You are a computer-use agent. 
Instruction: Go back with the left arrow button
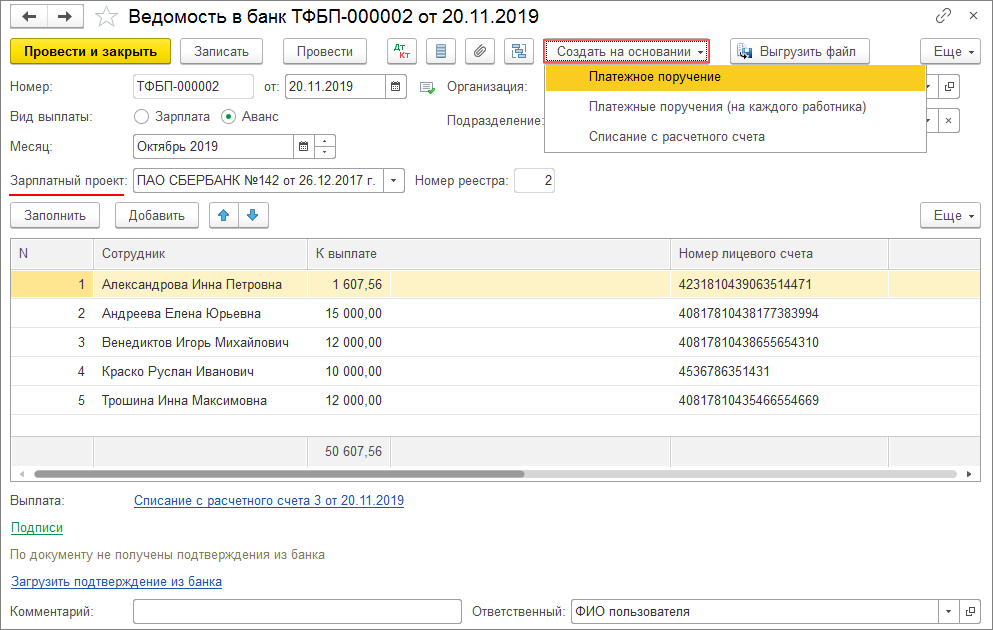[x=29, y=16]
